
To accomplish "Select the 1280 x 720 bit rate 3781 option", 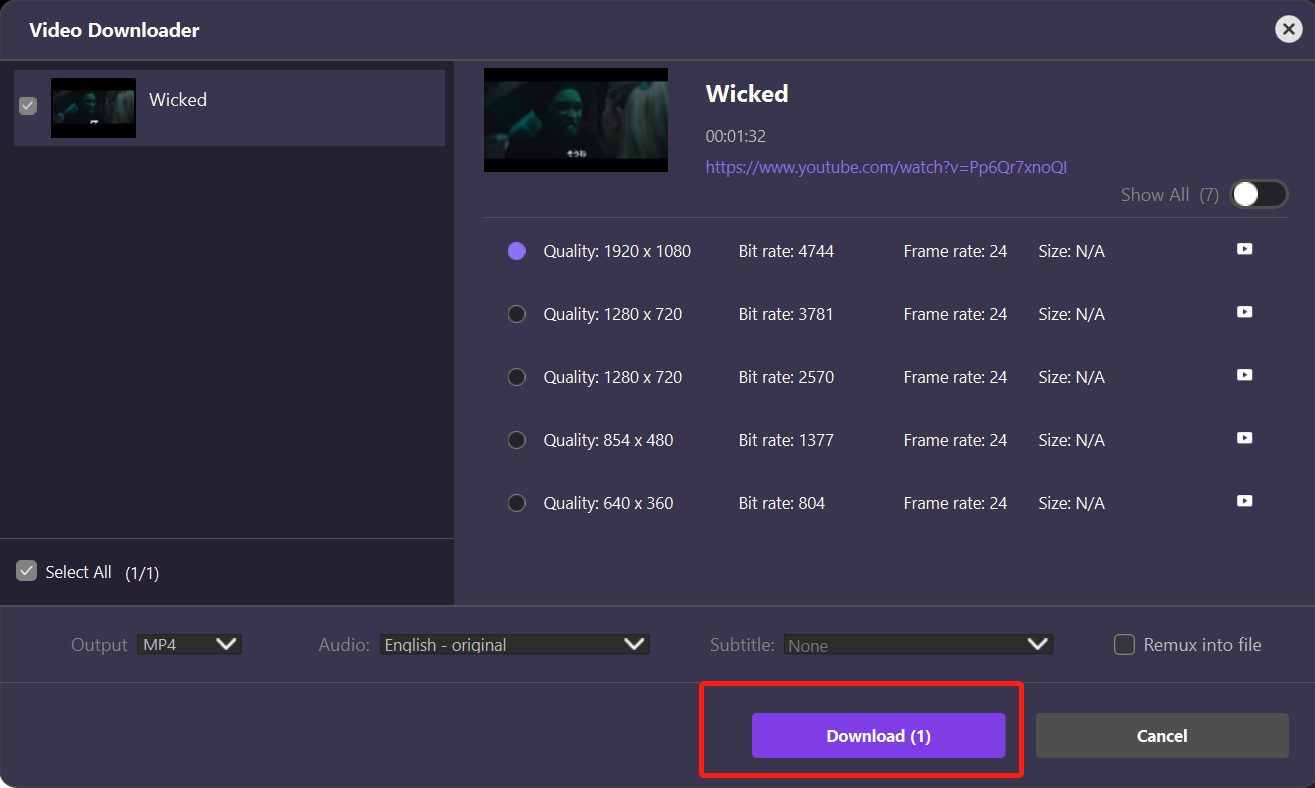I will 517,314.
